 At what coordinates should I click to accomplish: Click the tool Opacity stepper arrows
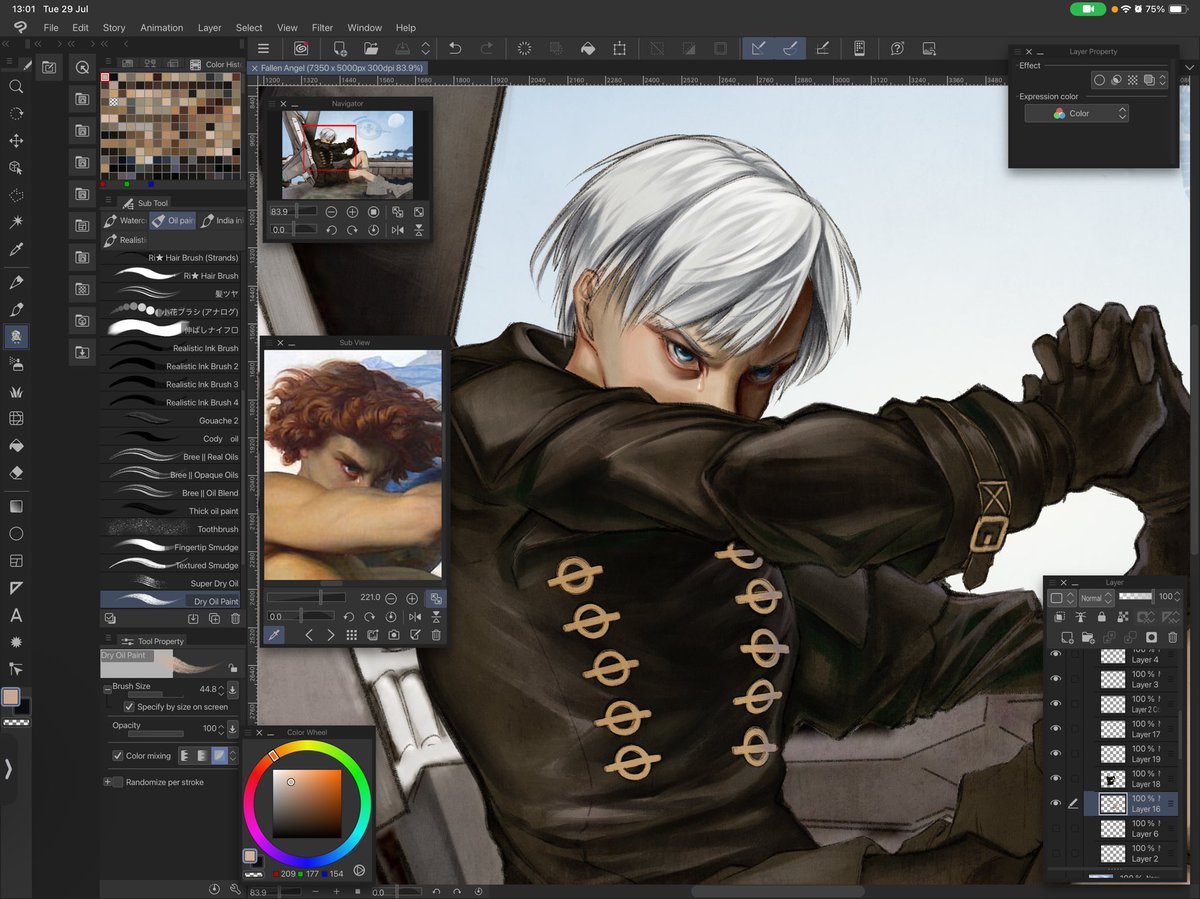(222, 728)
